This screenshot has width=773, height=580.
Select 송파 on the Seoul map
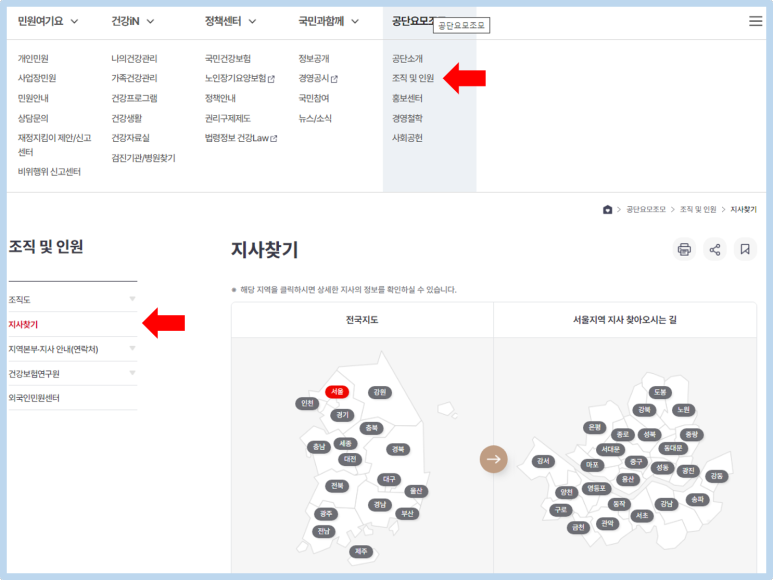(698, 499)
